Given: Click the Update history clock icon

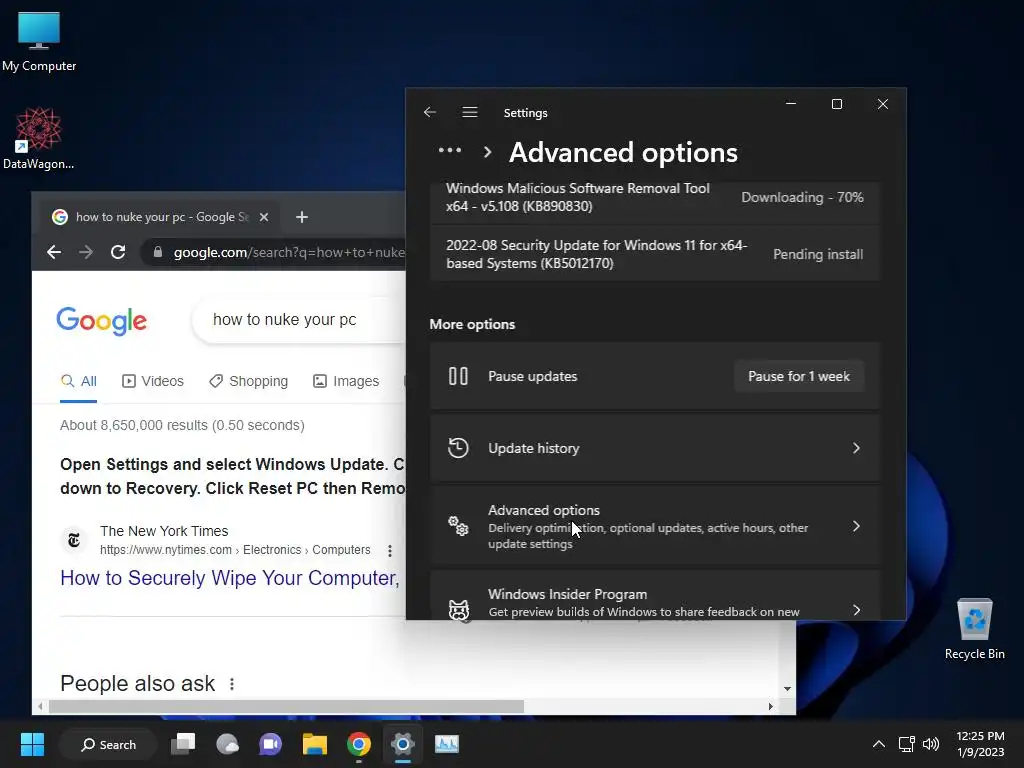Looking at the screenshot, I should click(x=458, y=448).
